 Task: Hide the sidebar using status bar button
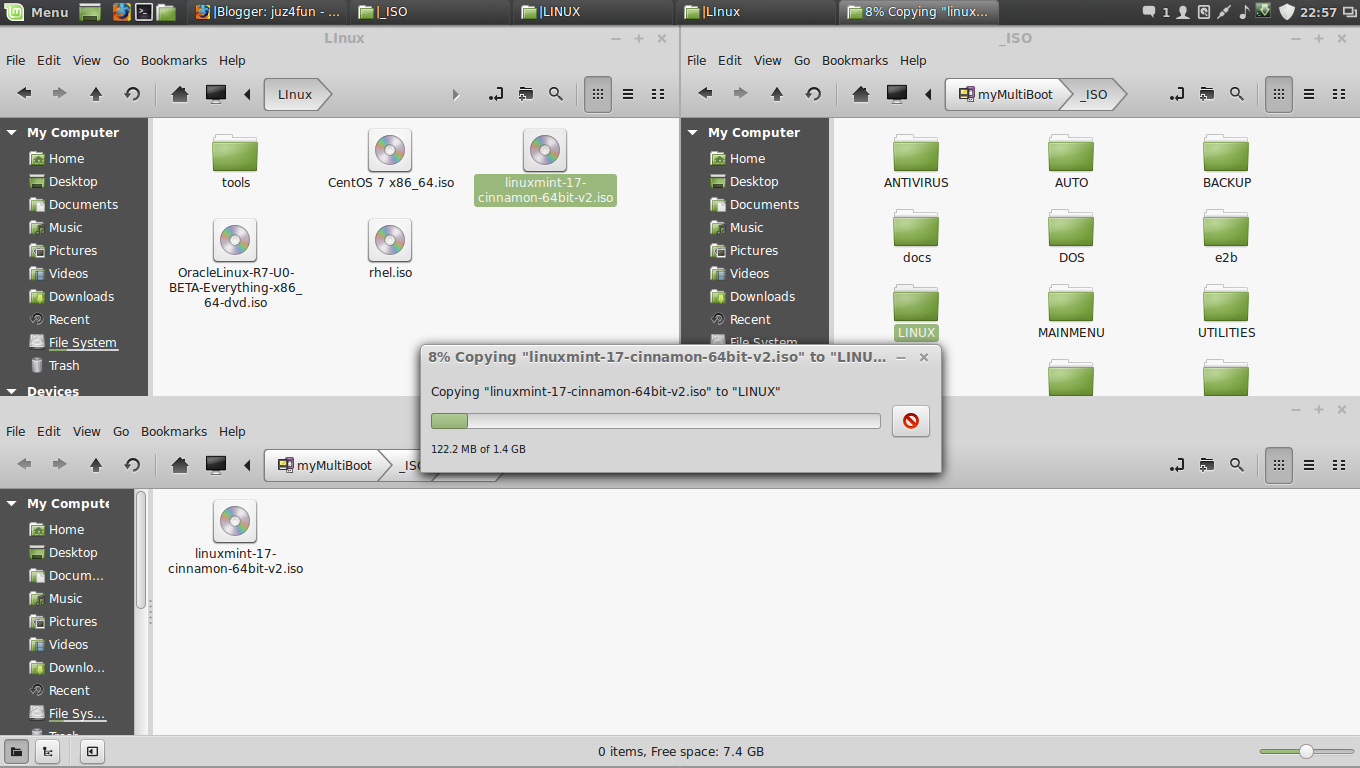tap(91, 751)
